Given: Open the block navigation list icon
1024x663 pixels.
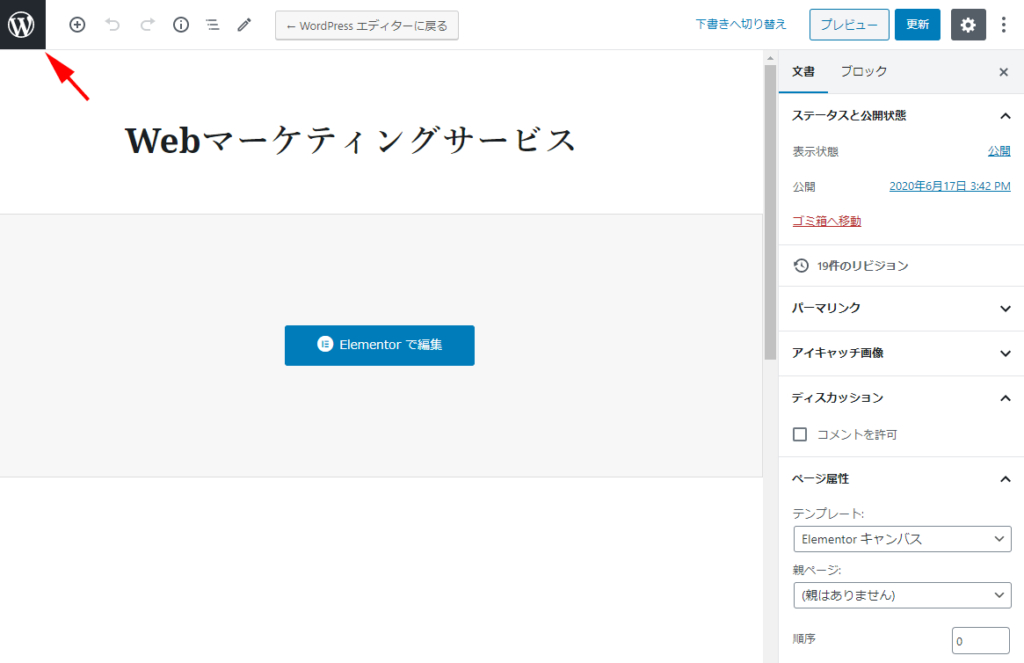Looking at the screenshot, I should pyautogui.click(x=212, y=24).
